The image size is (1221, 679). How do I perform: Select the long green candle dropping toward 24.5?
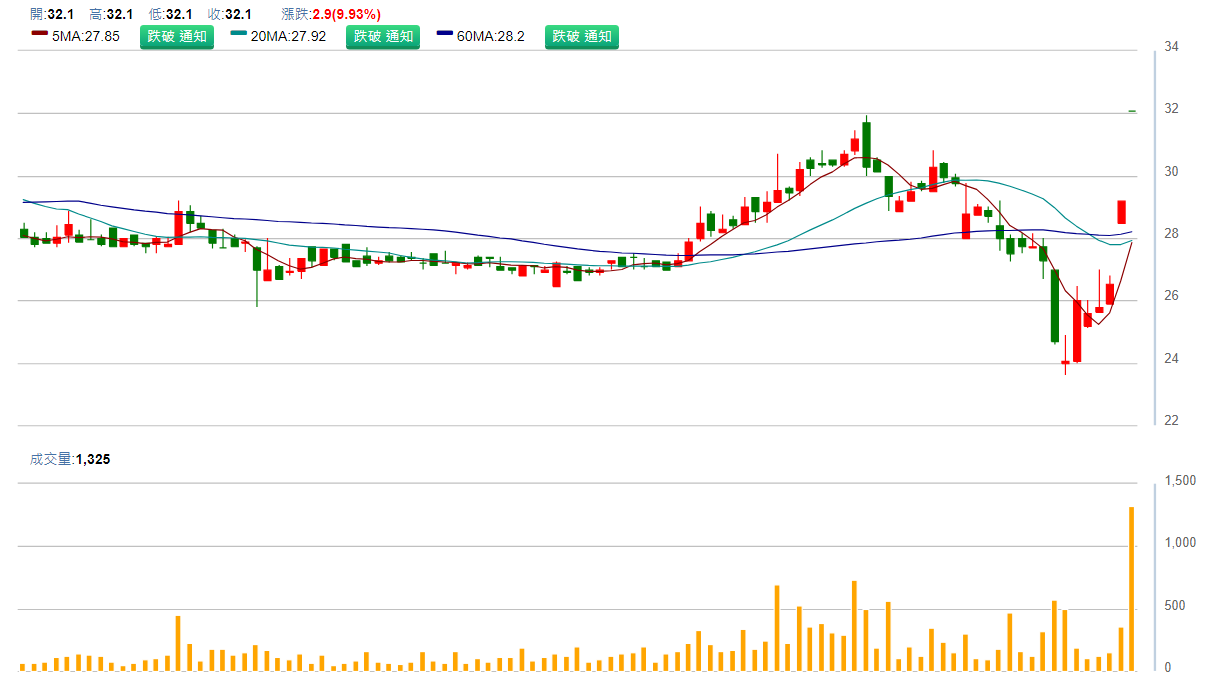[1054, 305]
